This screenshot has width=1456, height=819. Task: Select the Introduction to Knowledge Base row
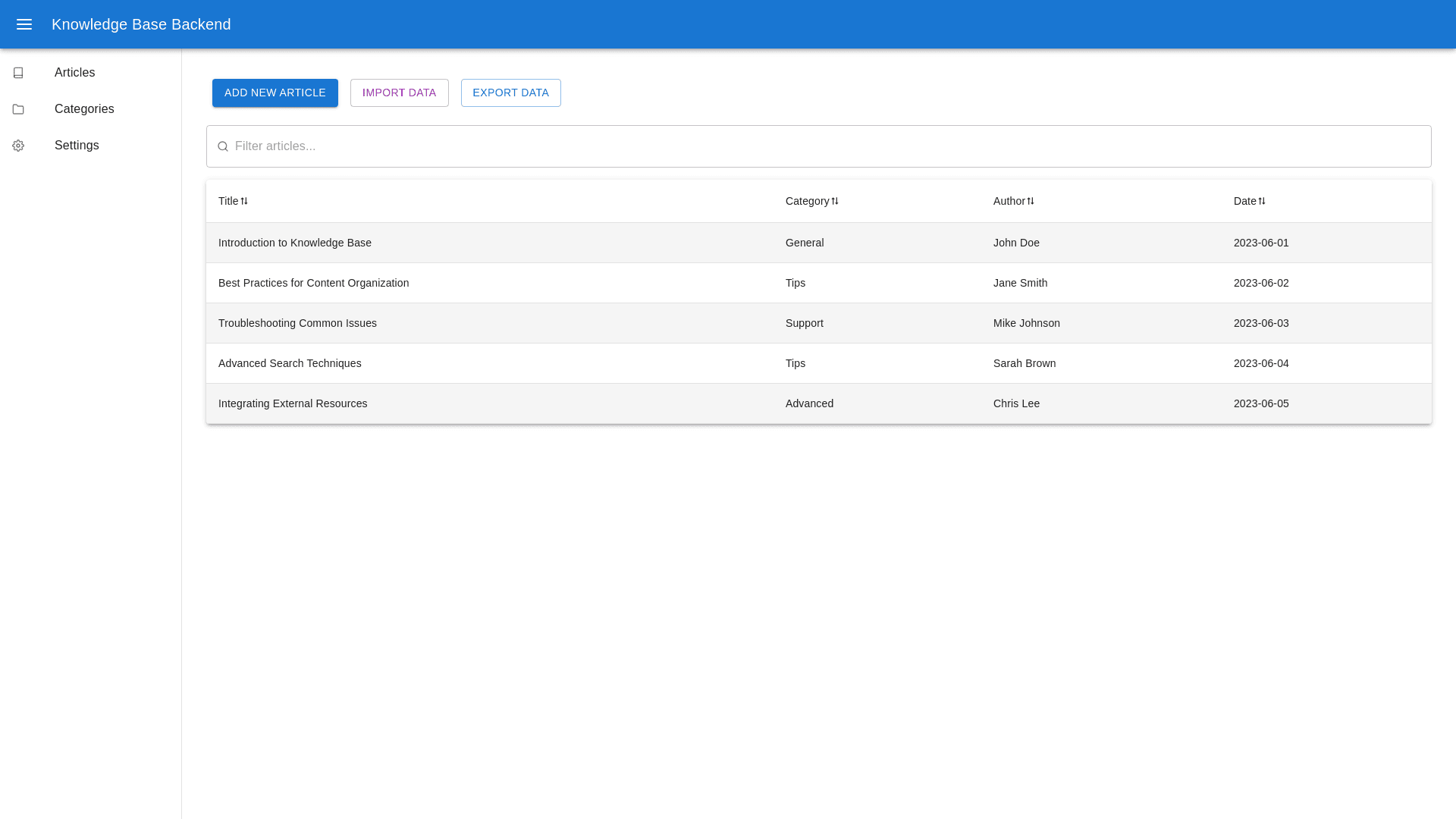click(x=295, y=243)
